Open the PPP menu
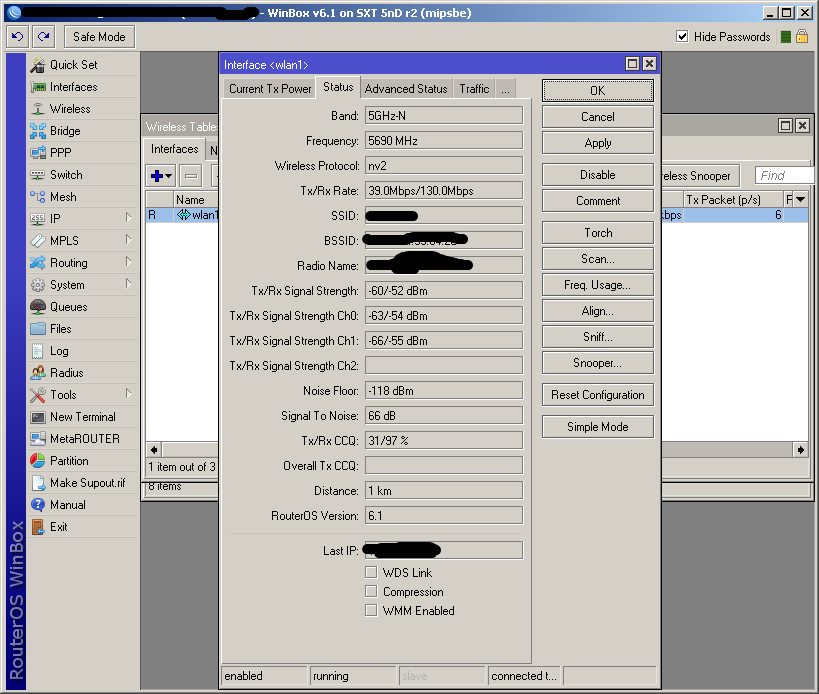Viewport: 819px width, 694px height. pyautogui.click(x=60, y=152)
